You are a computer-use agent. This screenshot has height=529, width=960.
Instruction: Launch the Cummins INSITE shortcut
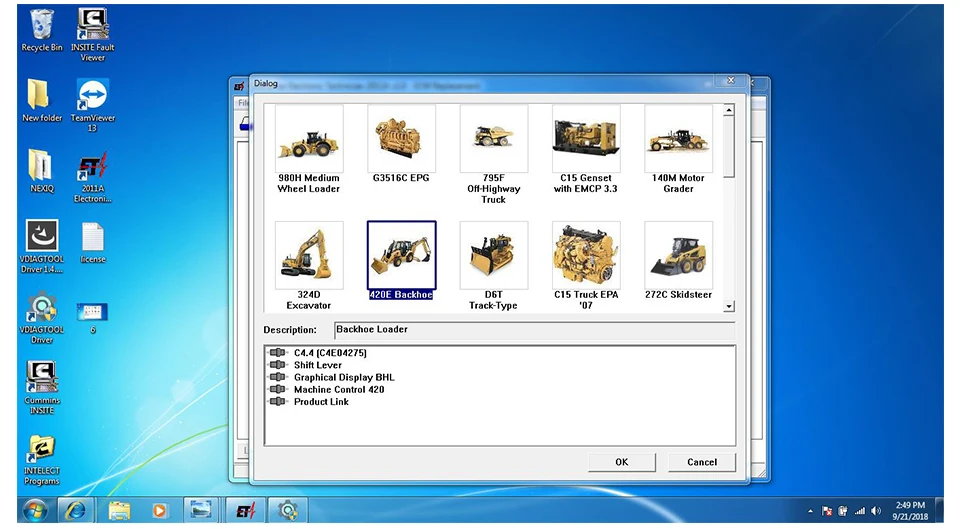pyautogui.click(x=42, y=388)
